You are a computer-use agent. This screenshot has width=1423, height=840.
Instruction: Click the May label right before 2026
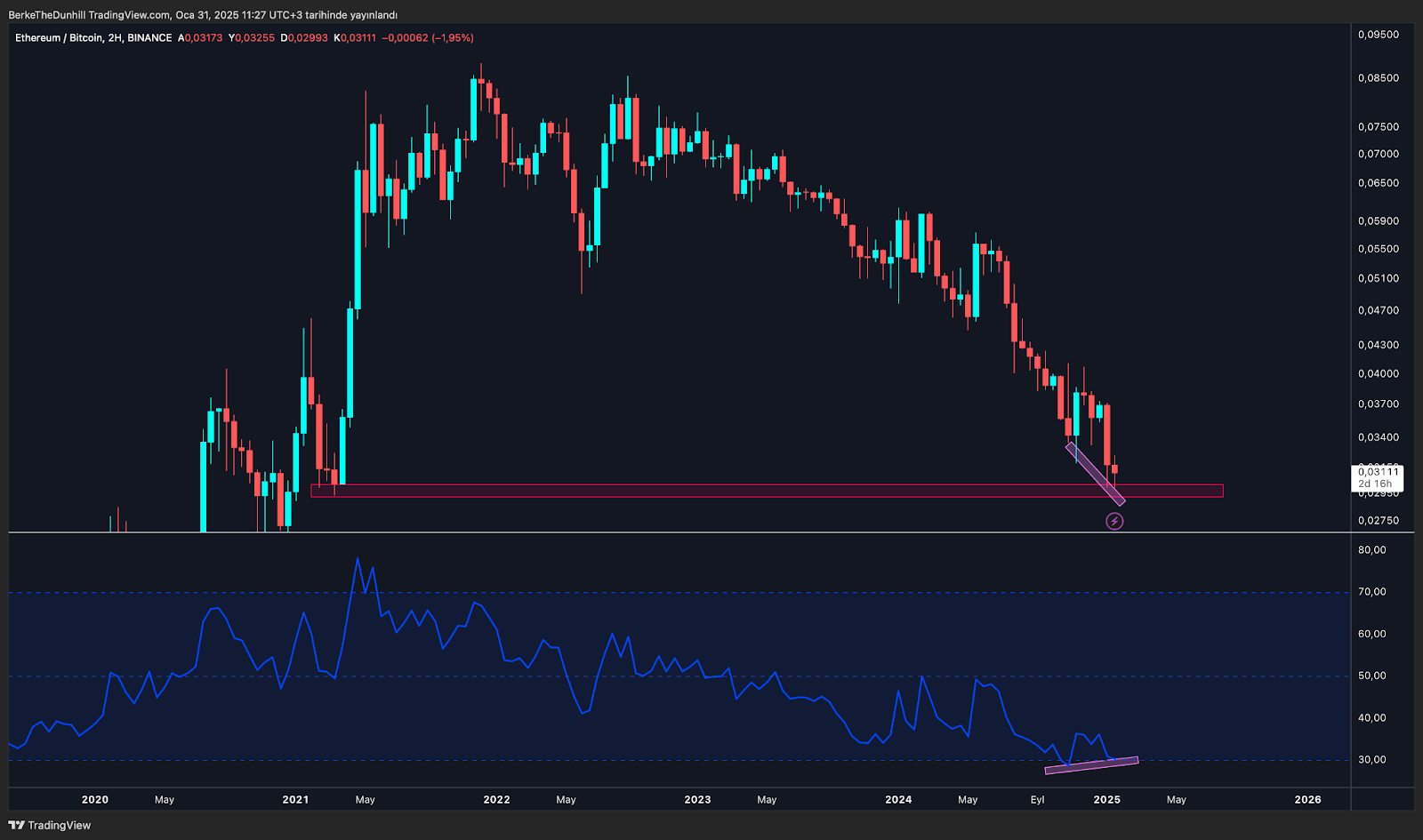point(1177,800)
